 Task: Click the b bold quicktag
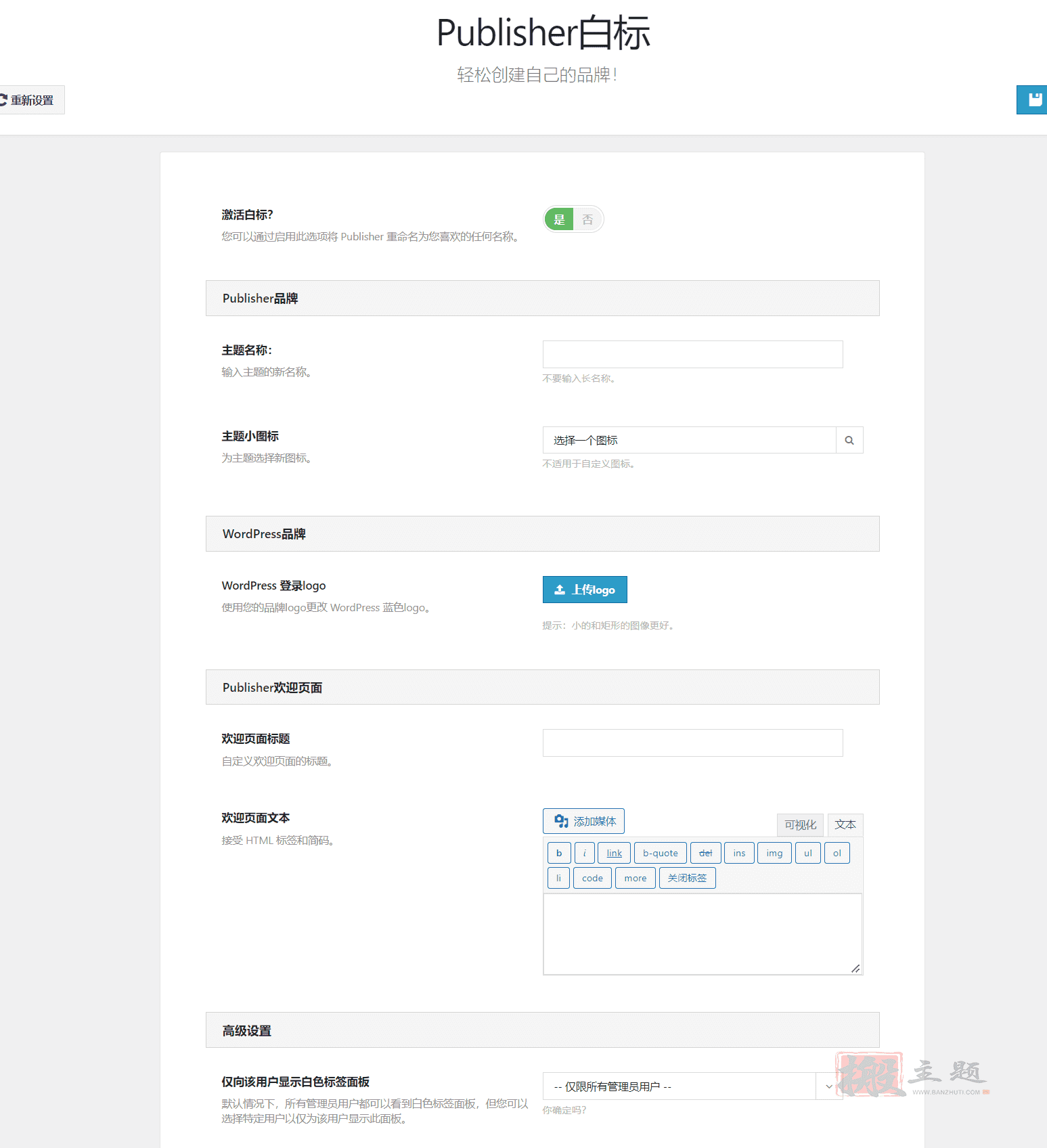[559, 853]
